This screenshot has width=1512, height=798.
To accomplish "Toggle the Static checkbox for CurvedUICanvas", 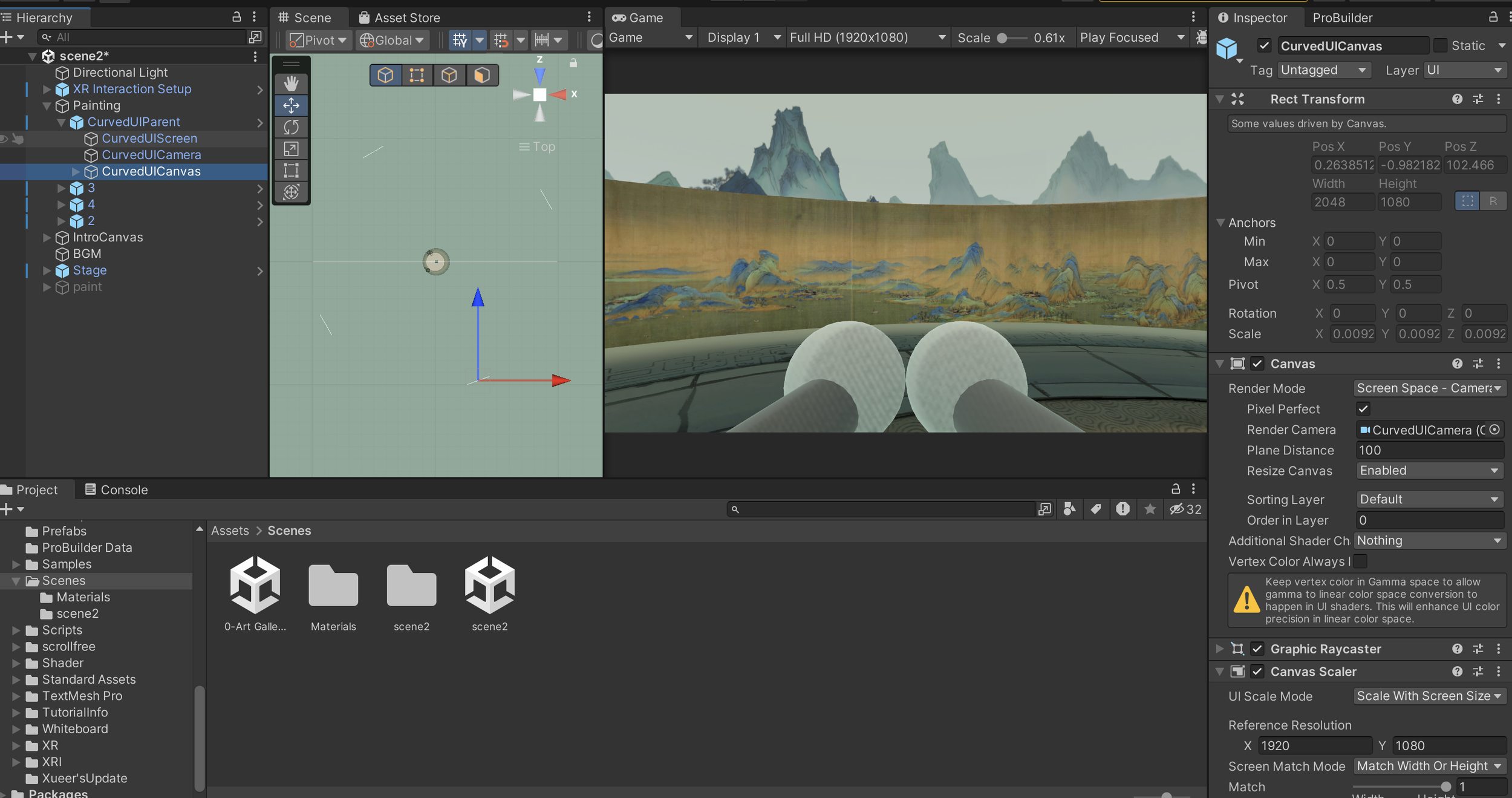I will click(1441, 46).
